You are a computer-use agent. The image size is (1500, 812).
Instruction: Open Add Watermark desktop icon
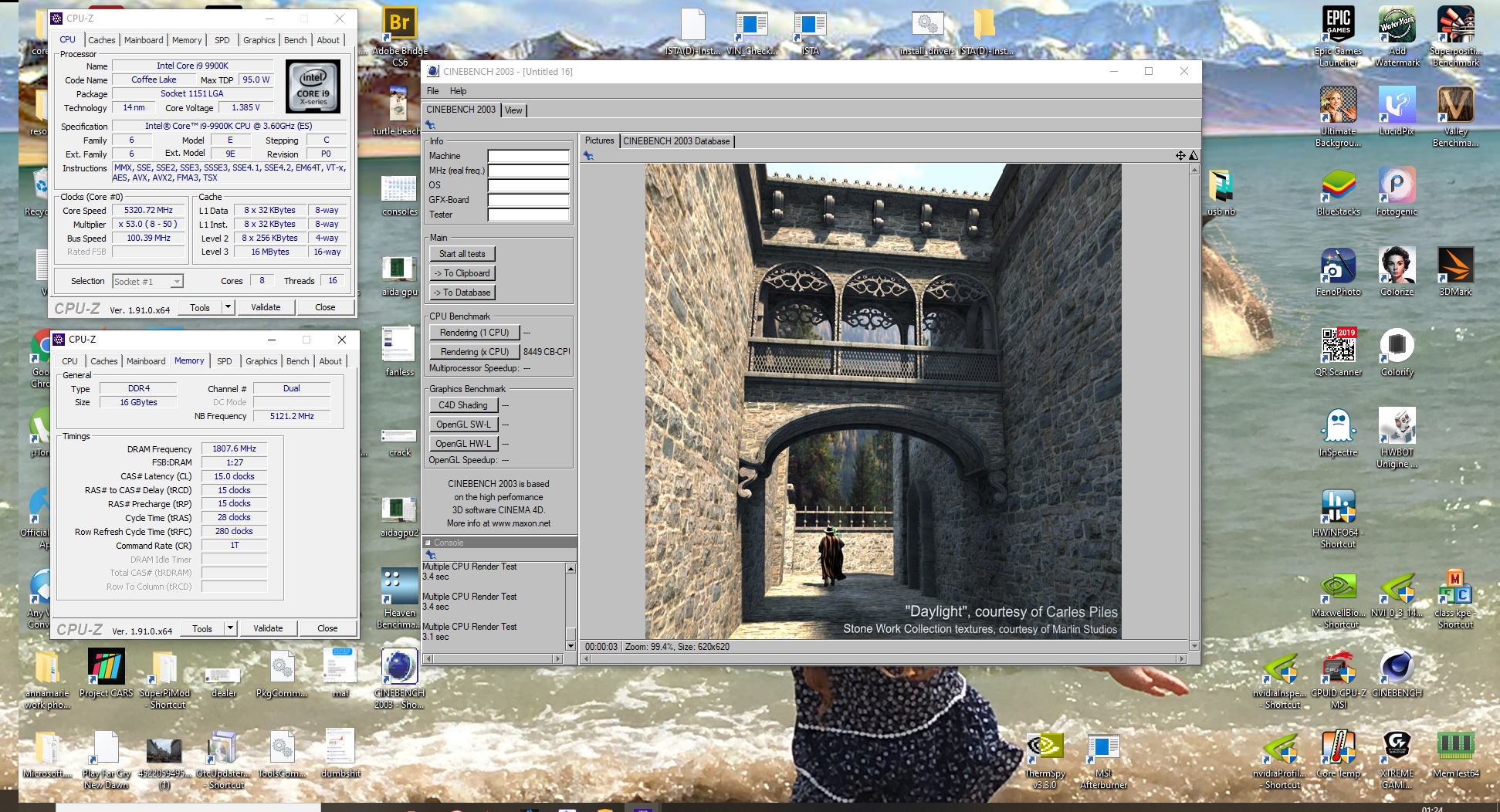coord(1397,35)
